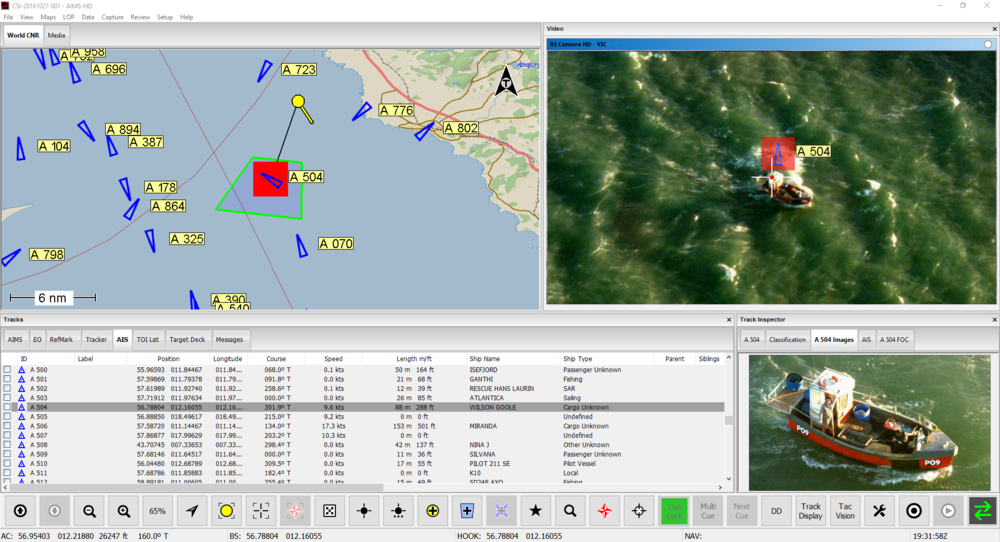Click the yellow circle plus icon
The height and width of the screenshot is (542, 1000).
(x=433, y=511)
